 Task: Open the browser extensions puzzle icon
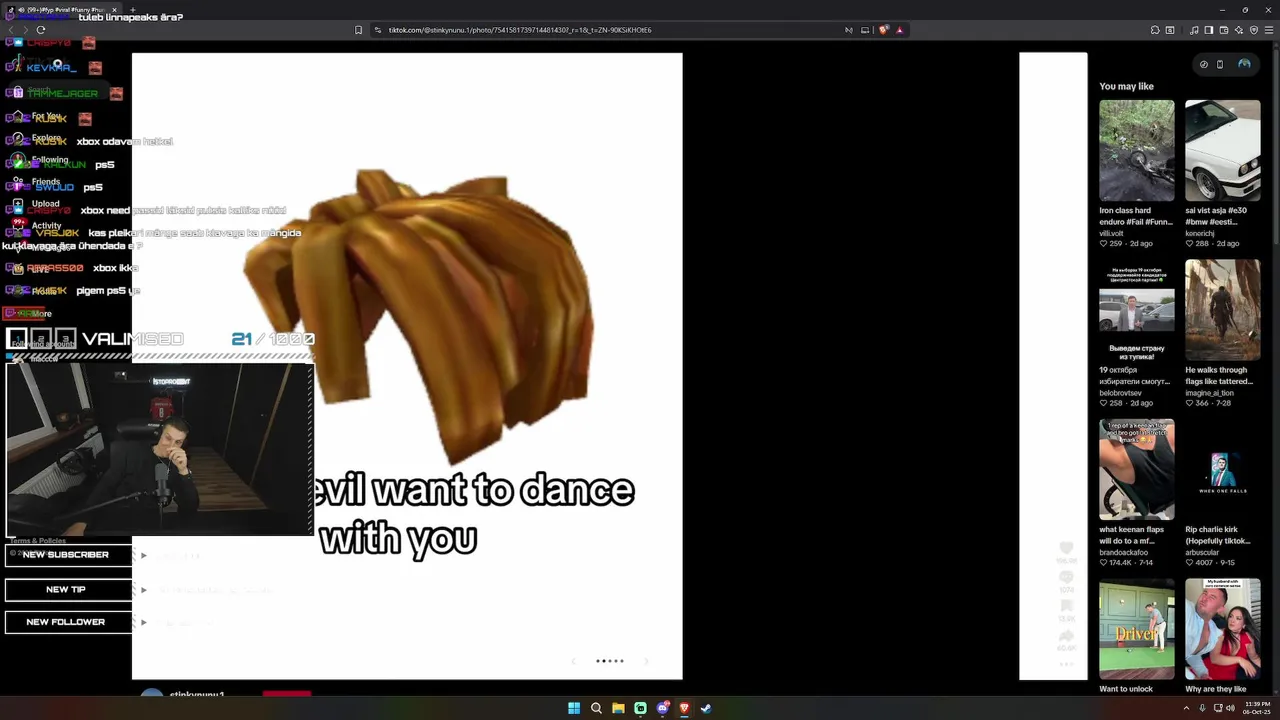1155,30
